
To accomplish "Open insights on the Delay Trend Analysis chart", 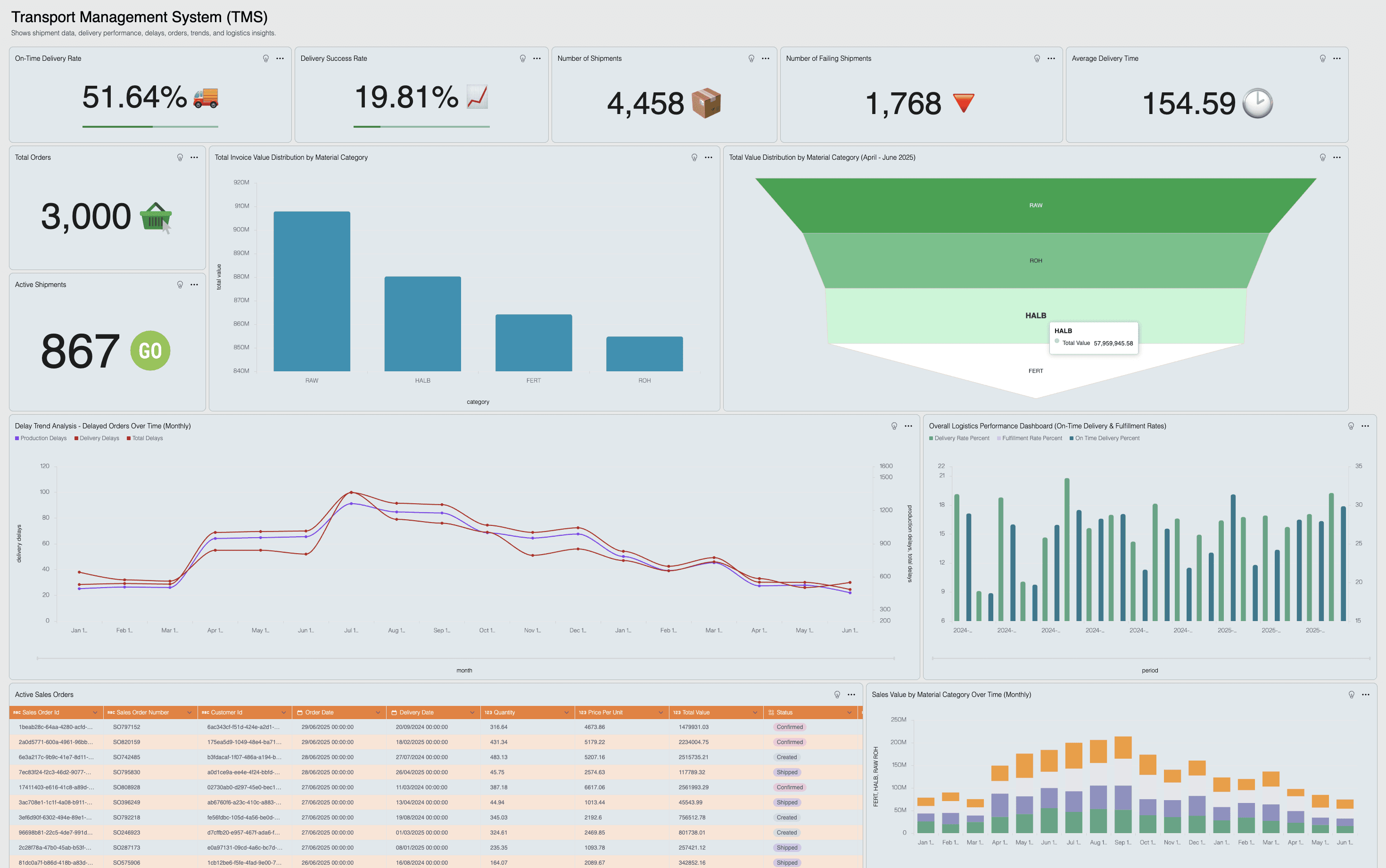I will pos(893,426).
